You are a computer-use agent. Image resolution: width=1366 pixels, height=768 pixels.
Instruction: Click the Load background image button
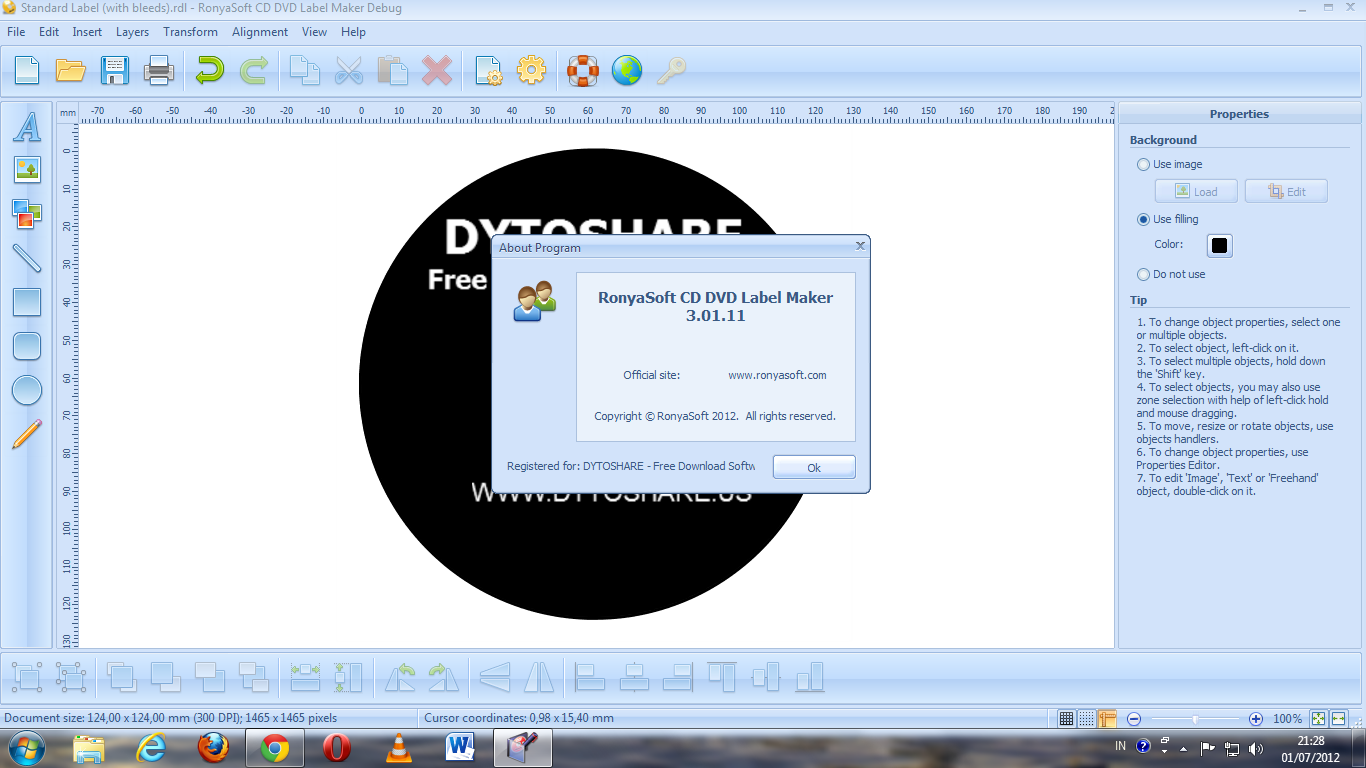[x=1196, y=191]
